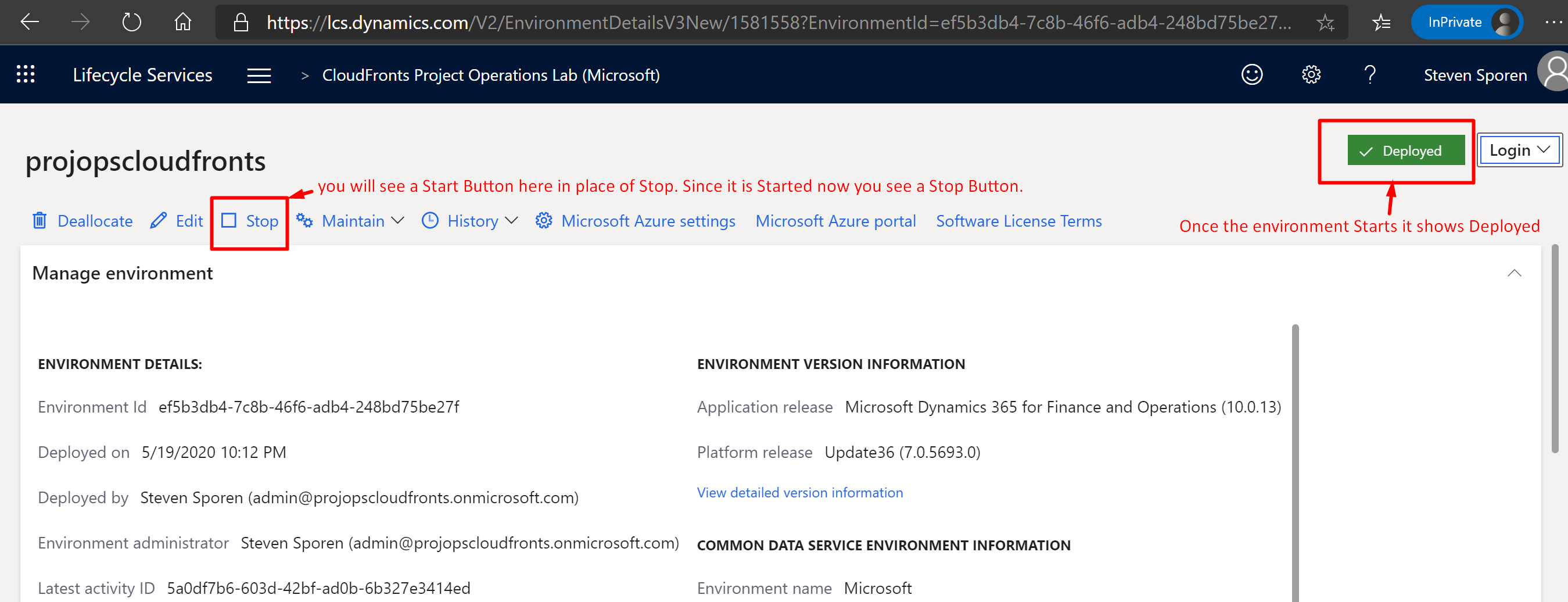The height and width of the screenshot is (602, 1568).
Task: Go to browser home page
Action: point(182,23)
